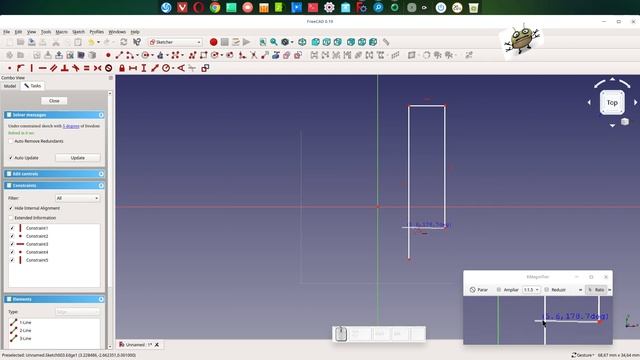Apply the Coincident point constraint tool

[9, 68]
